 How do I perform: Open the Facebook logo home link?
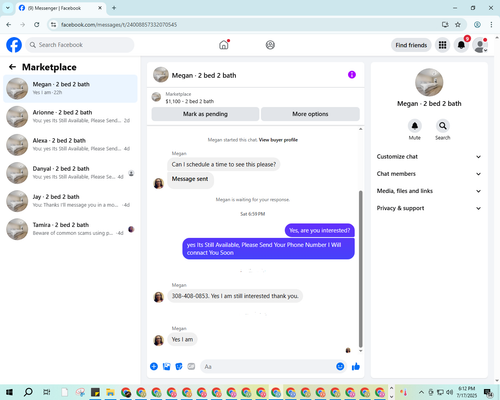[14, 45]
